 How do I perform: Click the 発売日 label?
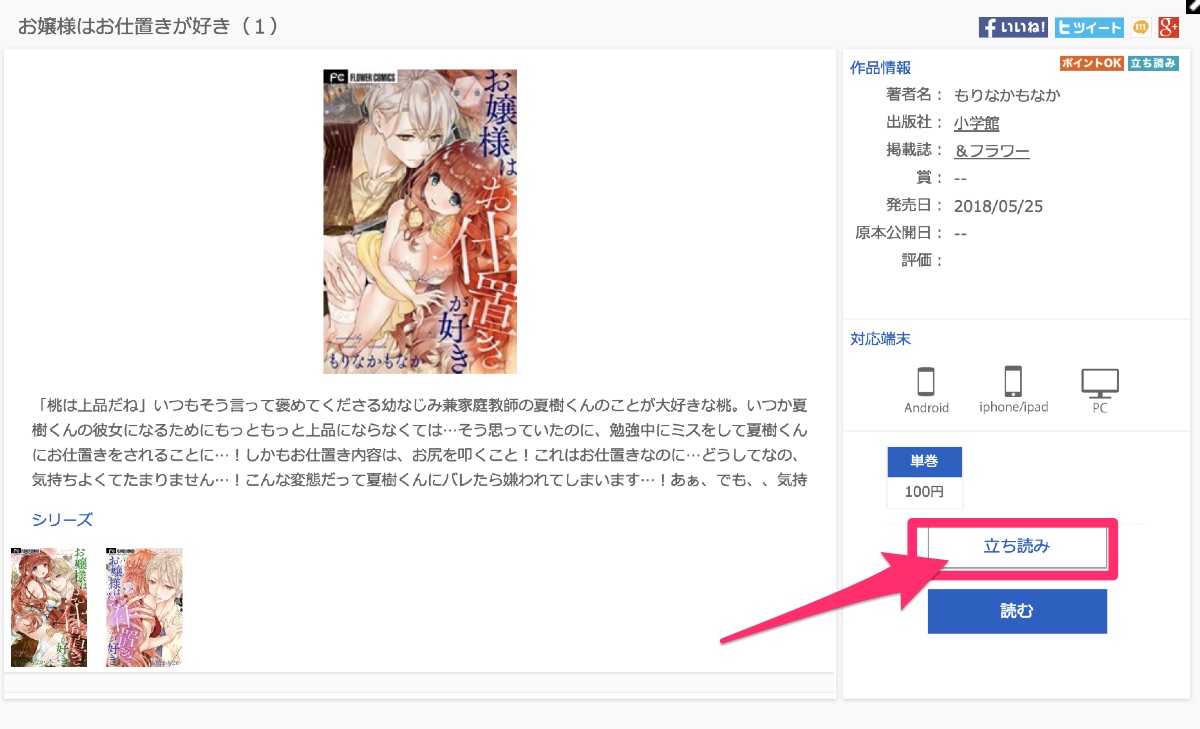pos(914,206)
